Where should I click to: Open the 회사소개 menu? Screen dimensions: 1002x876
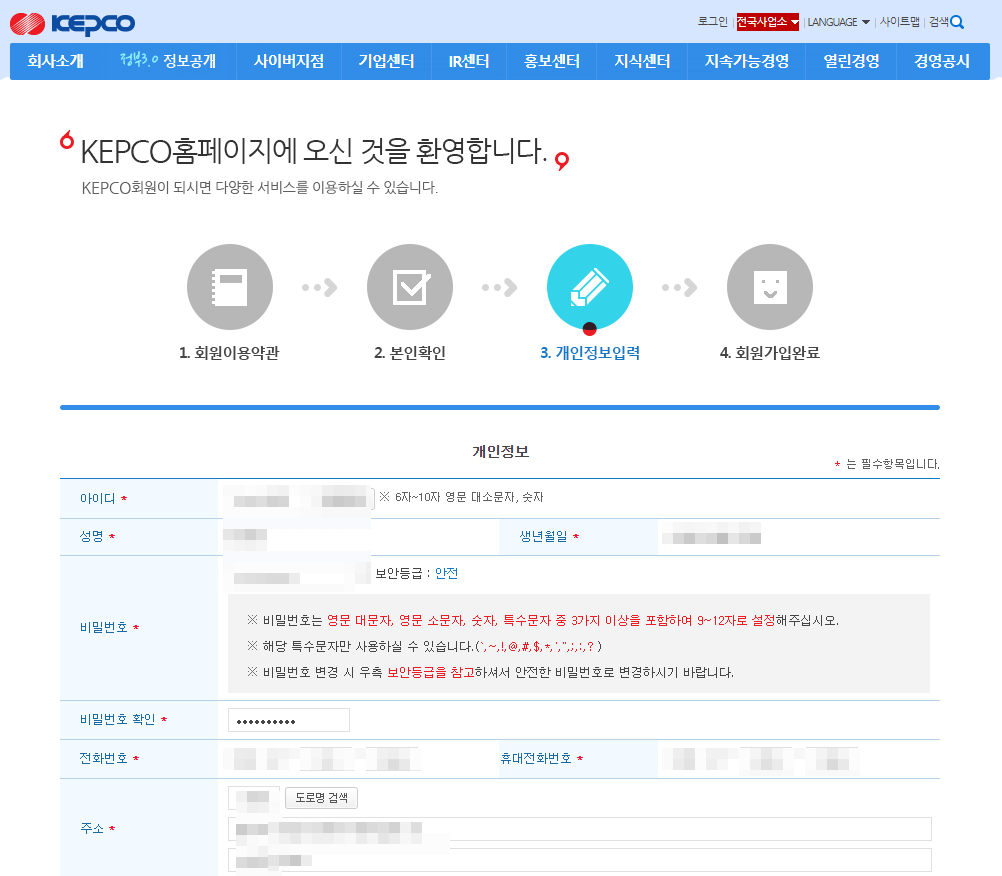point(56,61)
